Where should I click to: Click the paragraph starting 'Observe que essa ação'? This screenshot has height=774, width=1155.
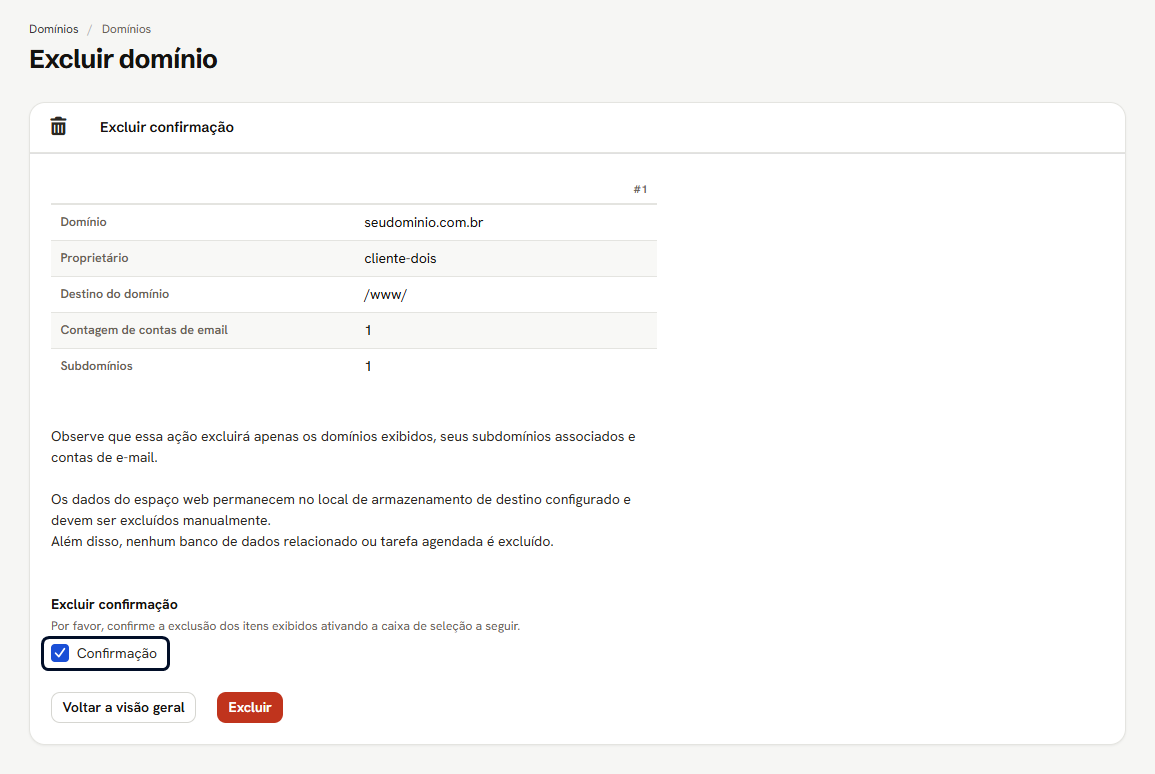click(343, 447)
